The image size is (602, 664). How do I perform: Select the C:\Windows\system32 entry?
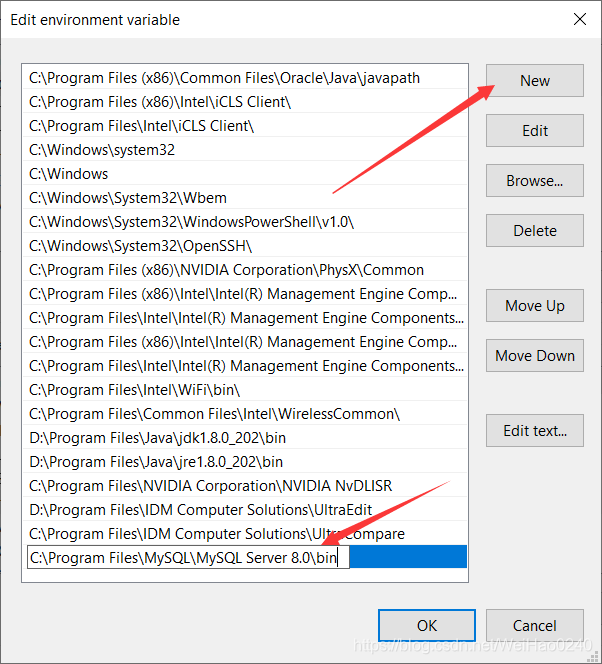[245, 149]
